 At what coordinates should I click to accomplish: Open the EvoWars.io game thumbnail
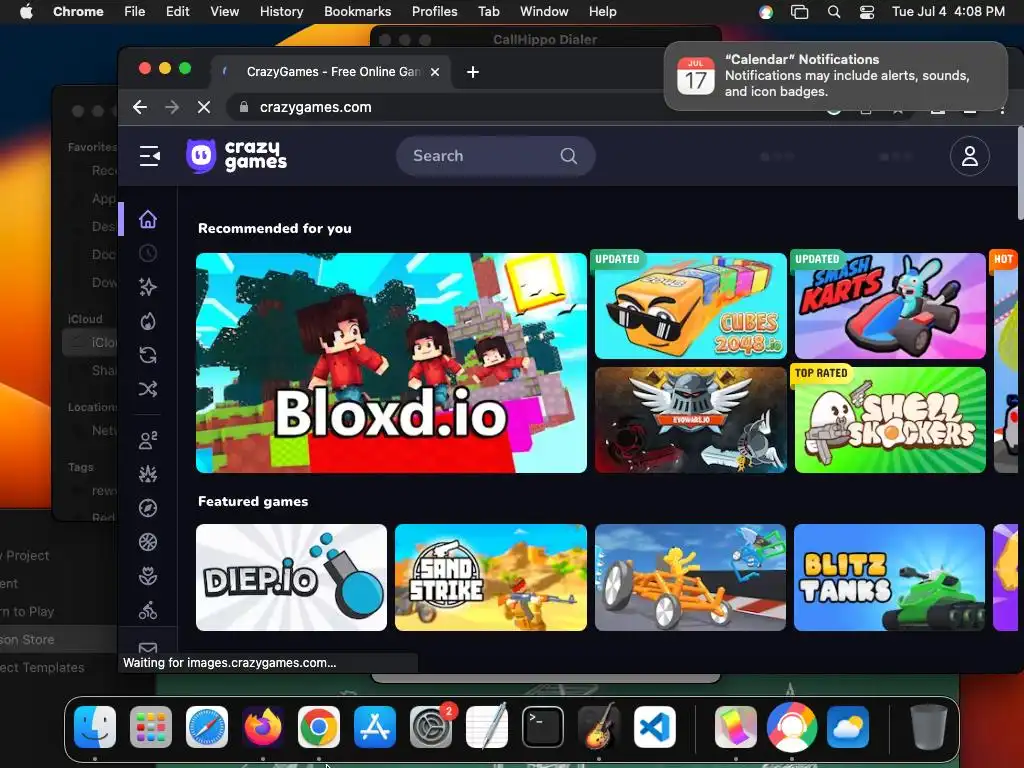pyautogui.click(x=690, y=420)
